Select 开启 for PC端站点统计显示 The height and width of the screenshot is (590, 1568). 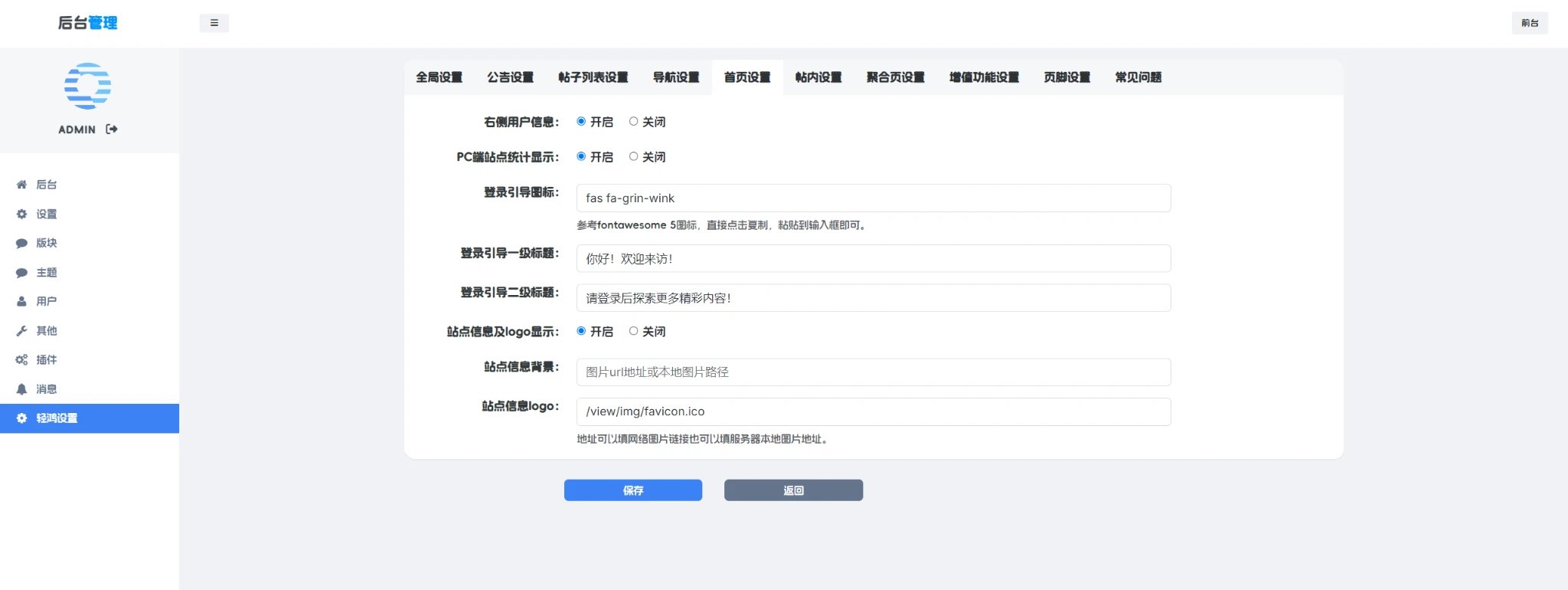pos(581,156)
